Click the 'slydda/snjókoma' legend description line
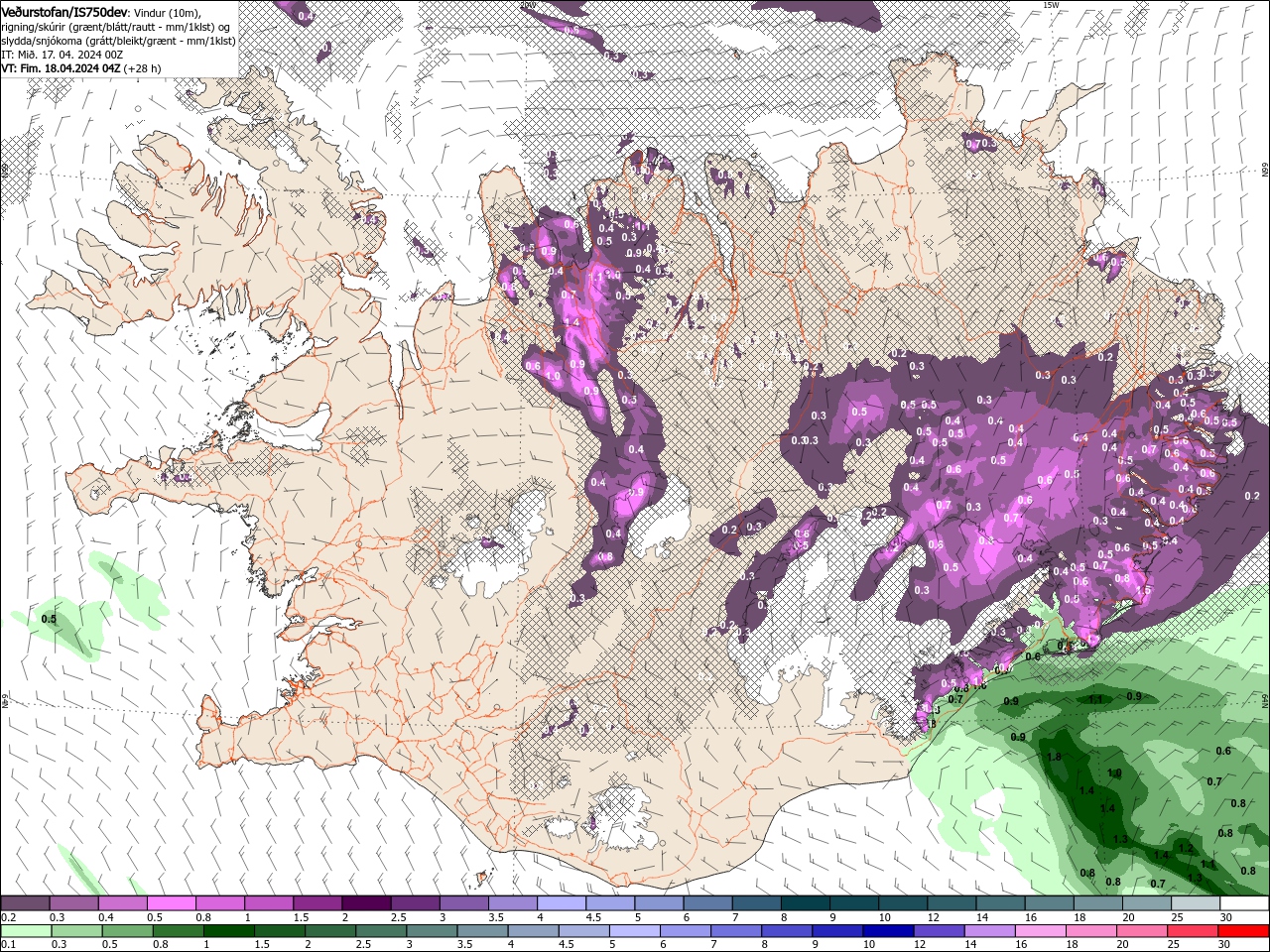Screen dimensions: 1270x952 [118, 41]
